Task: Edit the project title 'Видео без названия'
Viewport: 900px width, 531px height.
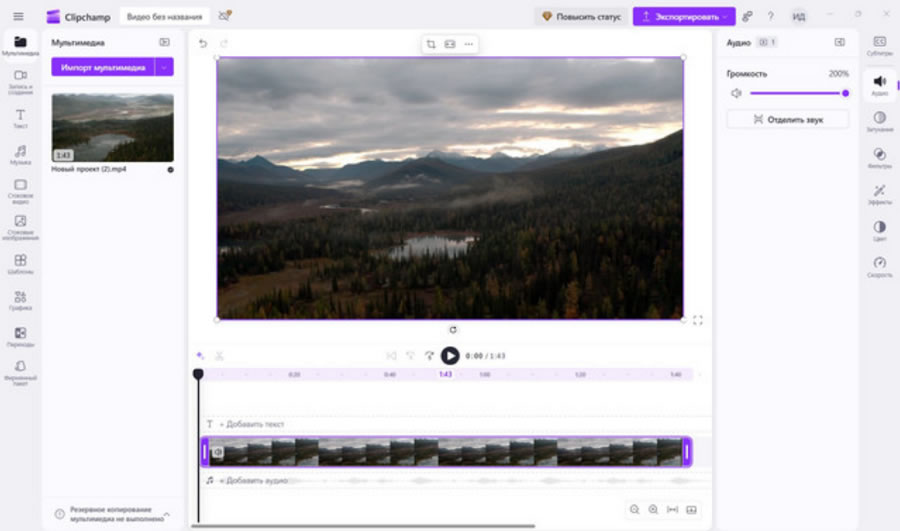Action: tap(164, 17)
